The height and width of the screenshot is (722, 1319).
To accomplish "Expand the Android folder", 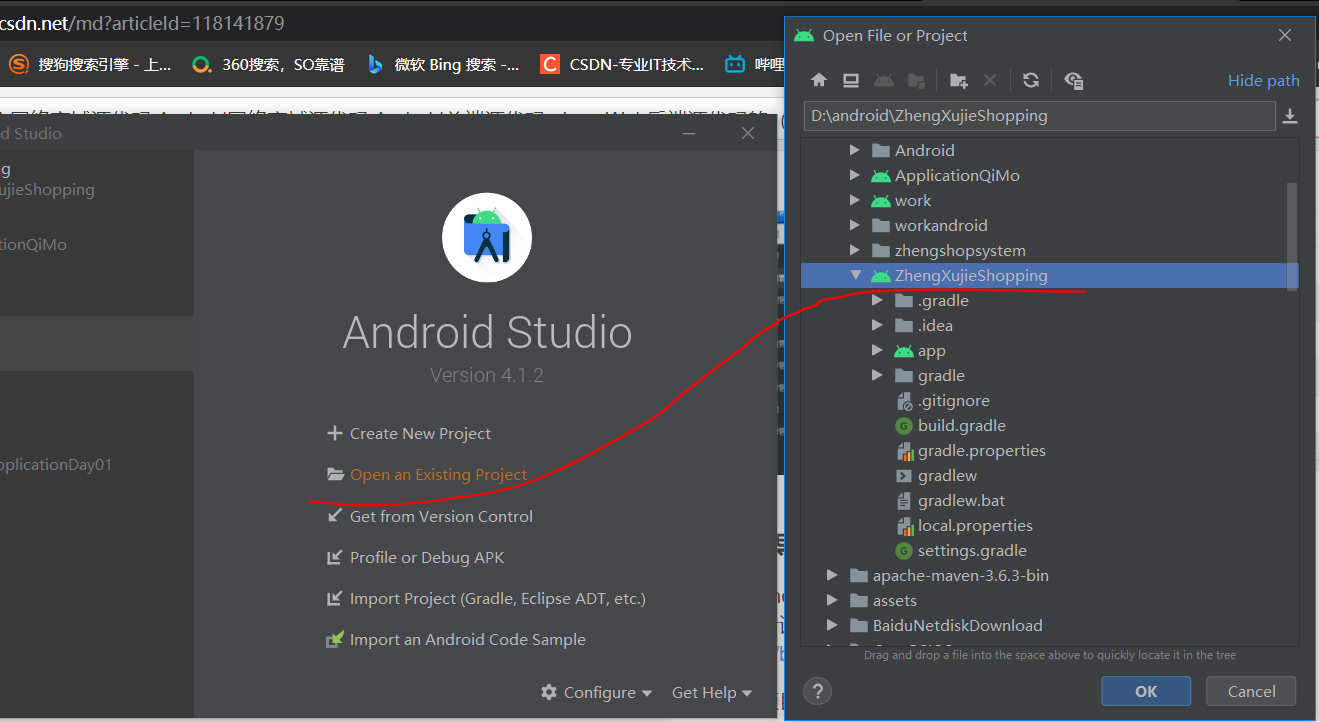I will tap(854, 150).
